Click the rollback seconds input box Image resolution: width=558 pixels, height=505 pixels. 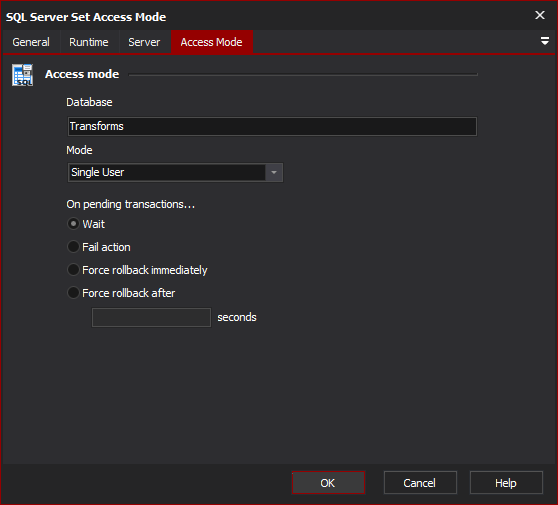[x=151, y=317]
